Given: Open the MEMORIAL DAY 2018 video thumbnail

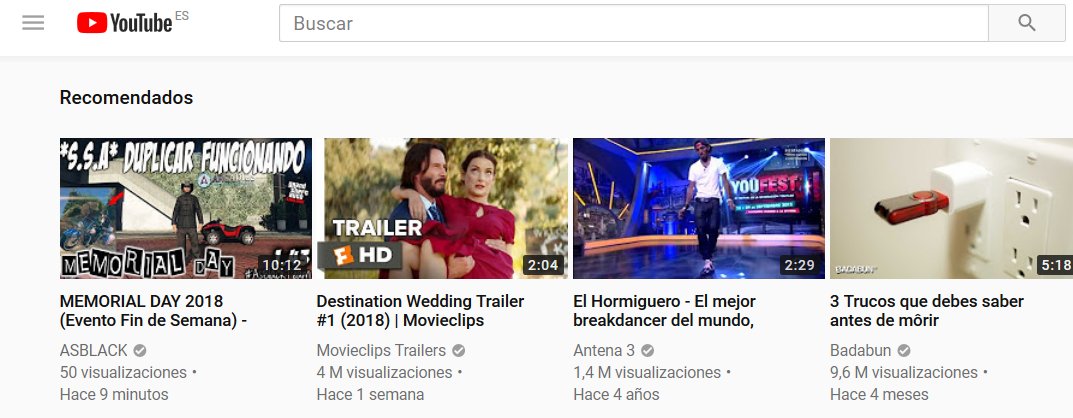Looking at the screenshot, I should tap(185, 208).
